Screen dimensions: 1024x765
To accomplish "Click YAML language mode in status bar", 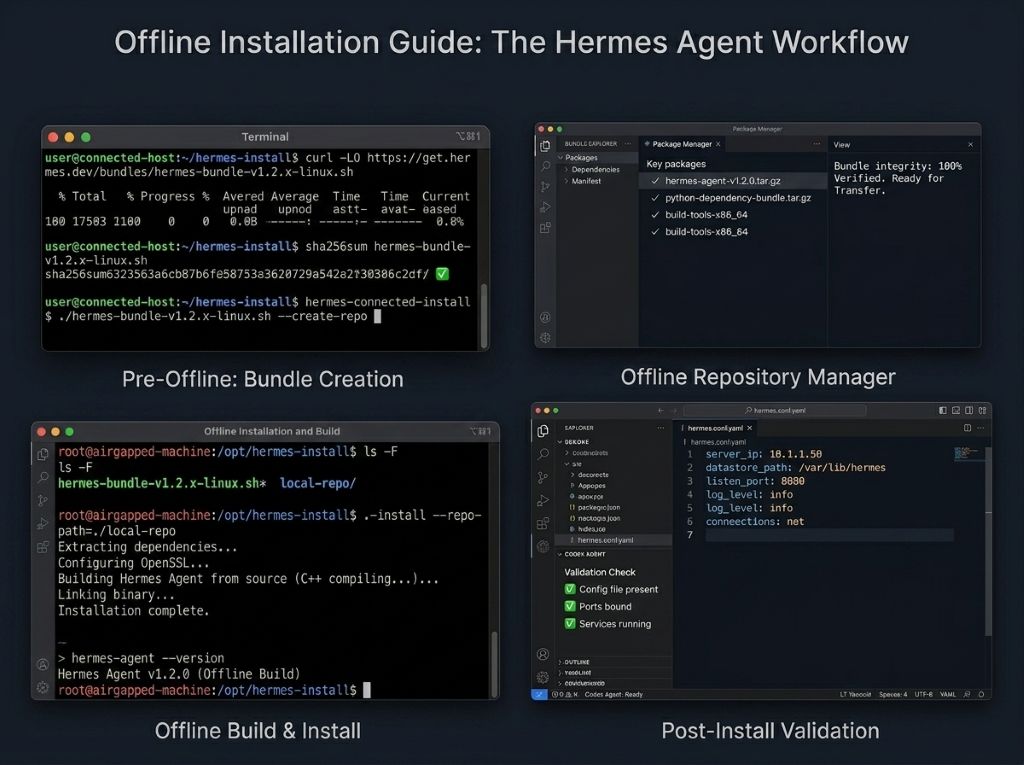I will point(948,694).
